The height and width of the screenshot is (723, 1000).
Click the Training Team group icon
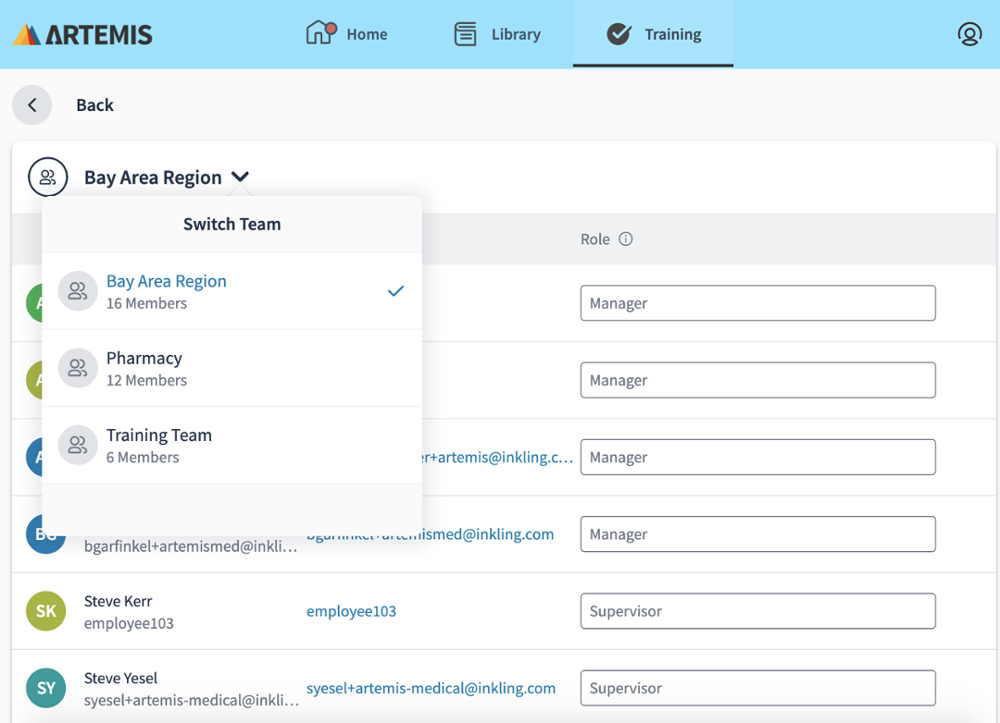(77, 445)
